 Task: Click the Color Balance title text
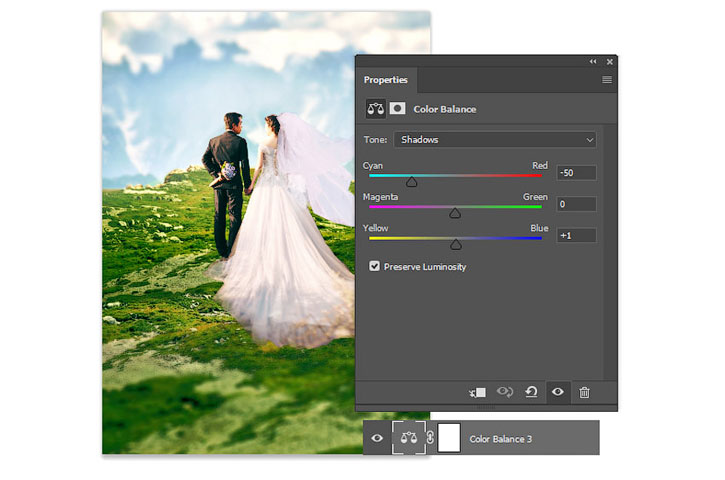(445, 109)
